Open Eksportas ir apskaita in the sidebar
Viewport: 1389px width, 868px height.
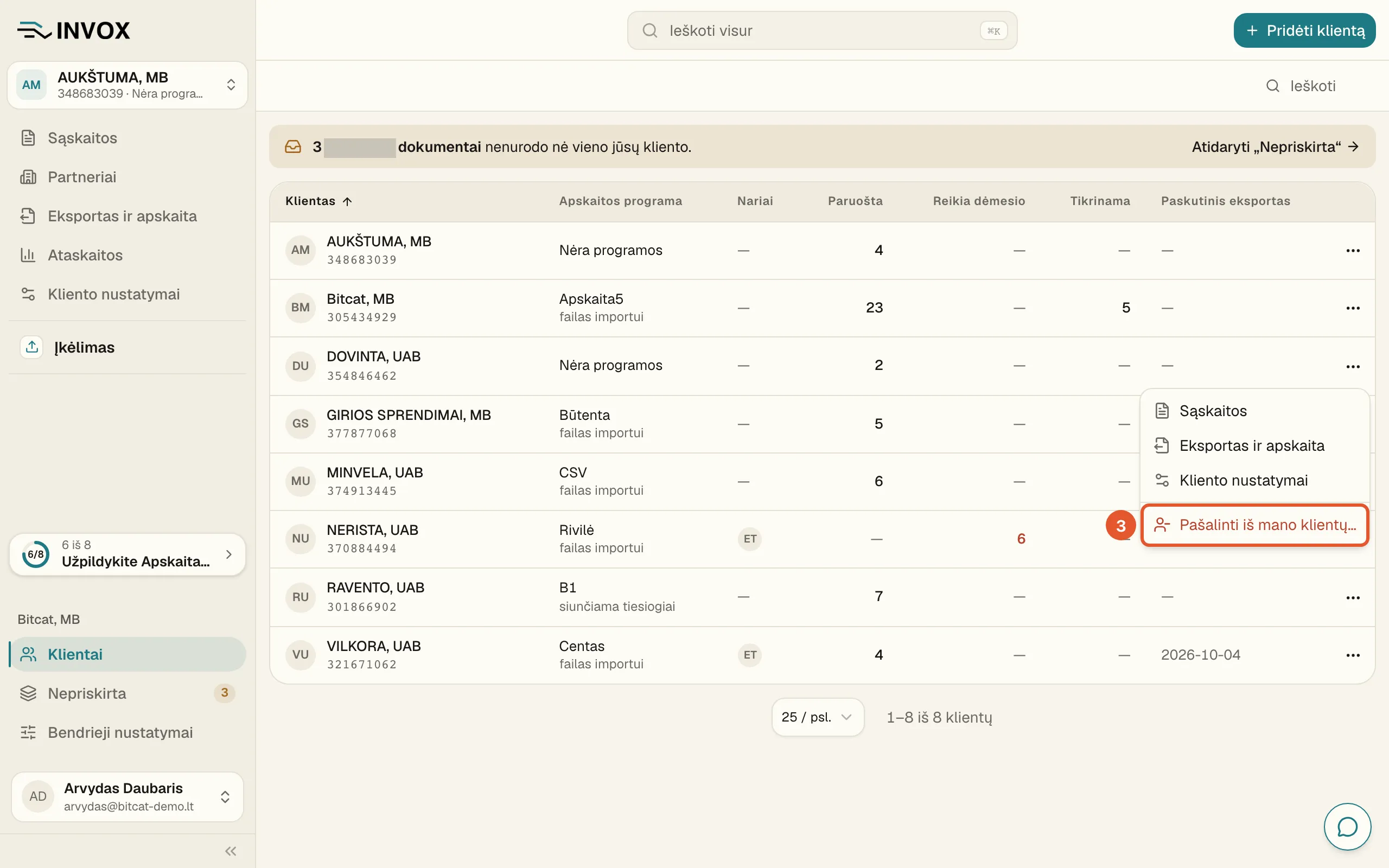coord(128,216)
